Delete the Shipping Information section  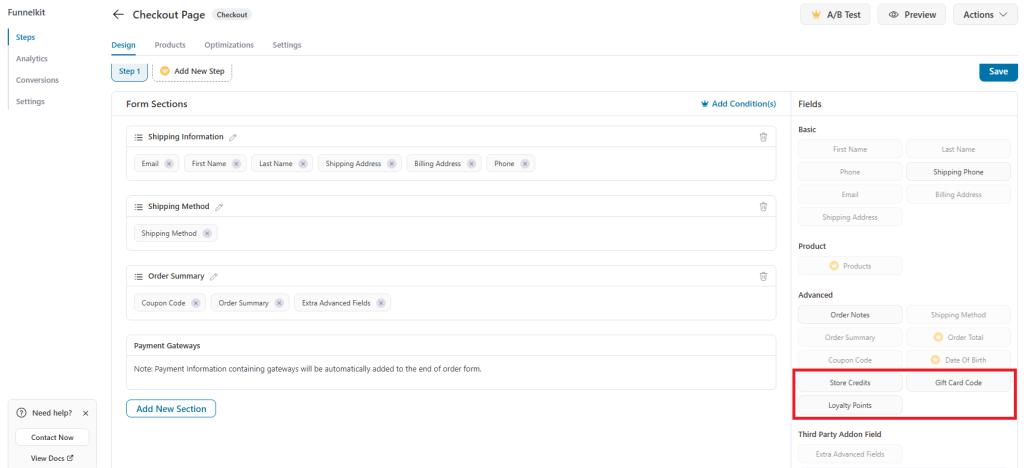(763, 137)
